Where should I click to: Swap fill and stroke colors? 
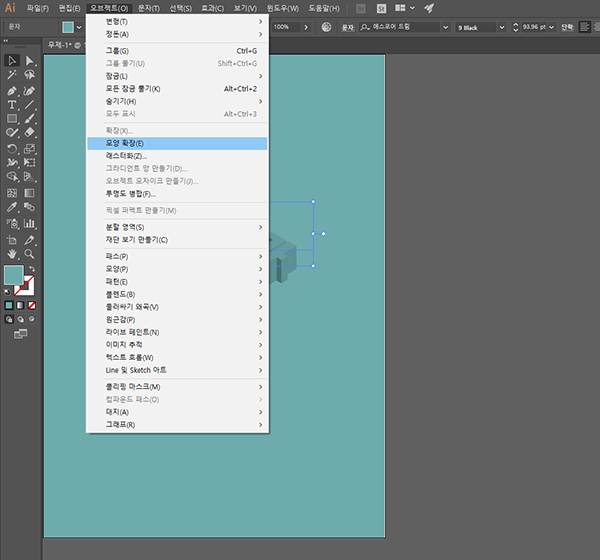pos(32,268)
